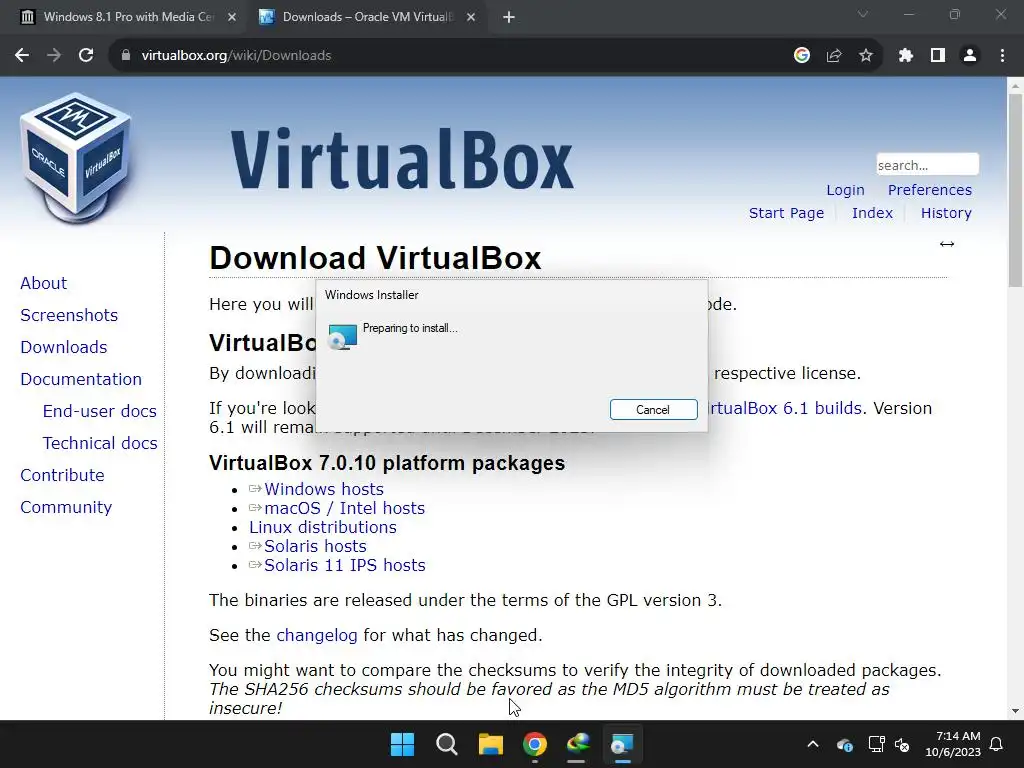Click the scrollbar down arrow
Viewport: 1024px width, 768px height.
click(x=1015, y=711)
